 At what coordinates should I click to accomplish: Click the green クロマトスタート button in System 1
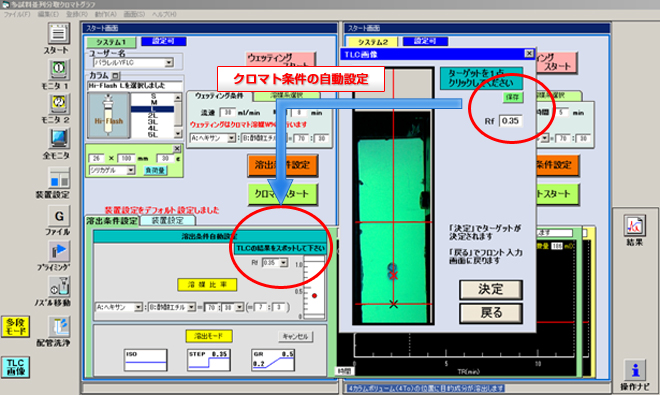coord(282,194)
